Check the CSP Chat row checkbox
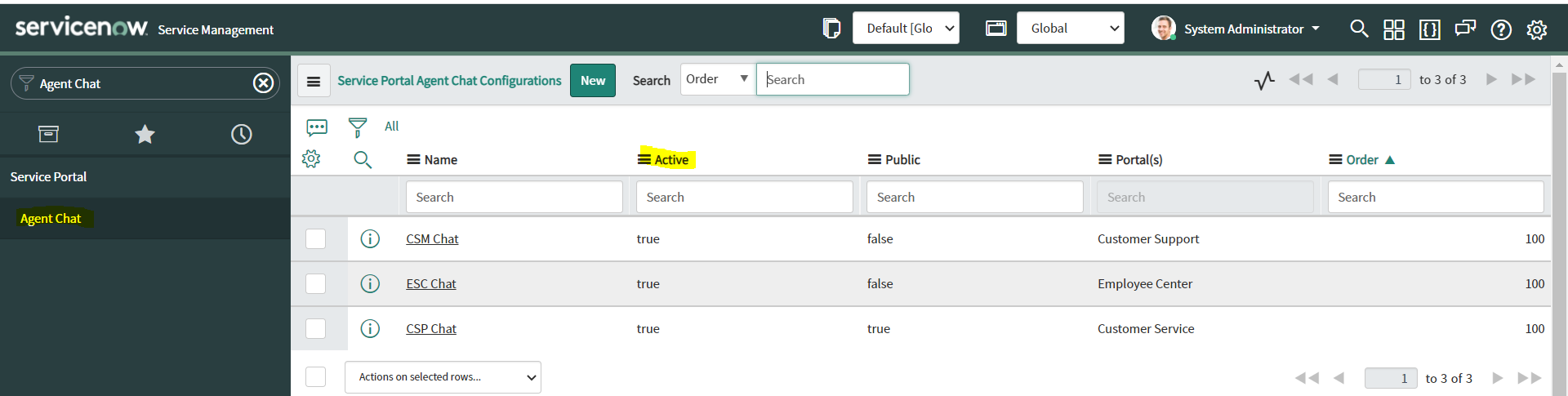 pos(315,328)
